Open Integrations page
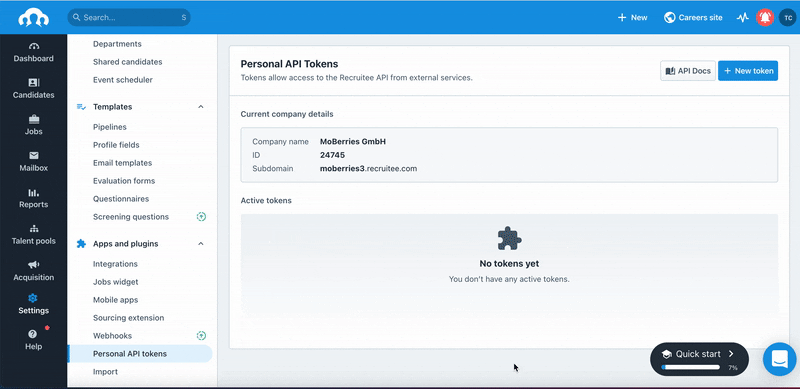The height and width of the screenshot is (389, 800). pyautogui.click(x=115, y=264)
